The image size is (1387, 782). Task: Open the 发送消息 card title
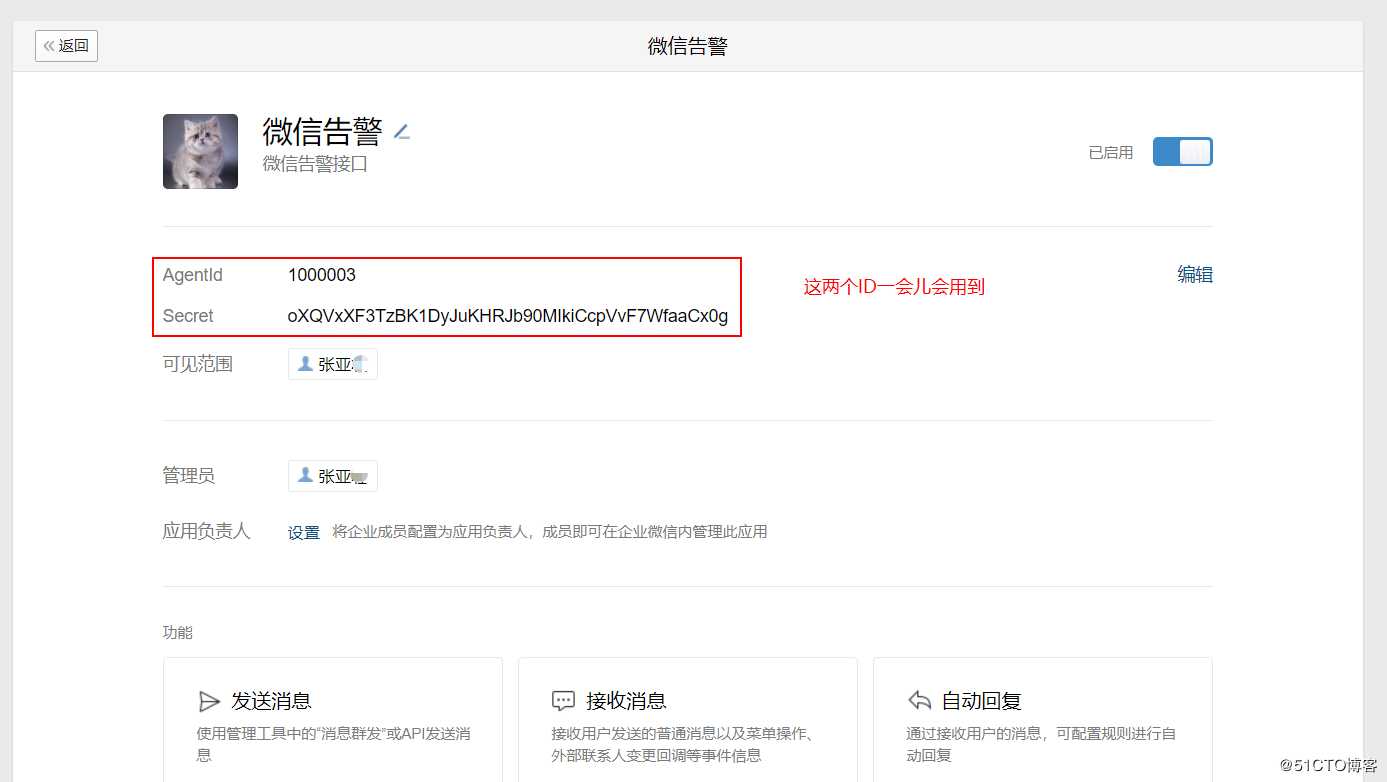271,700
